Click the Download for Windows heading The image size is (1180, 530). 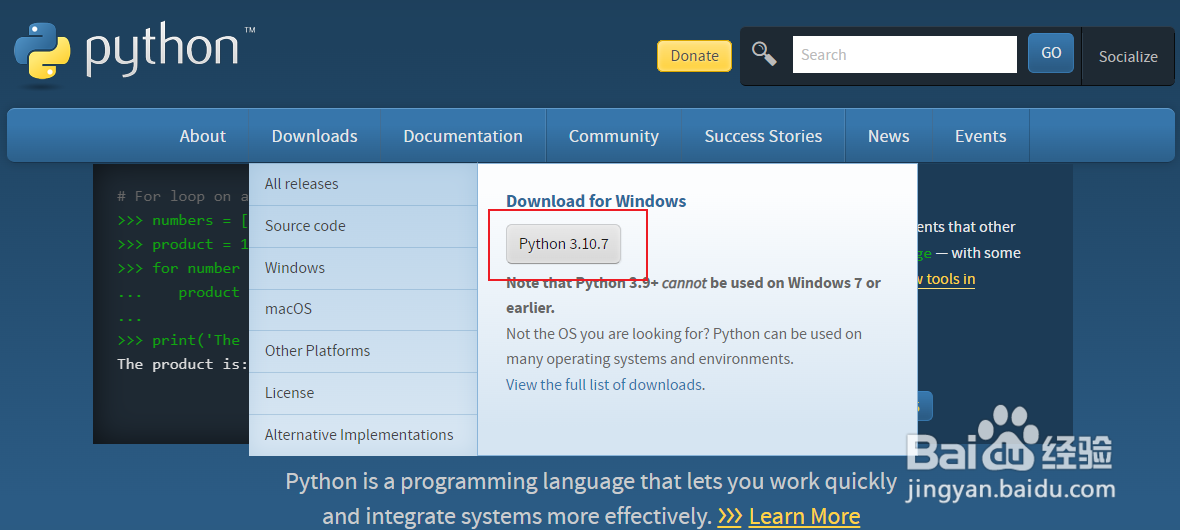tap(596, 201)
